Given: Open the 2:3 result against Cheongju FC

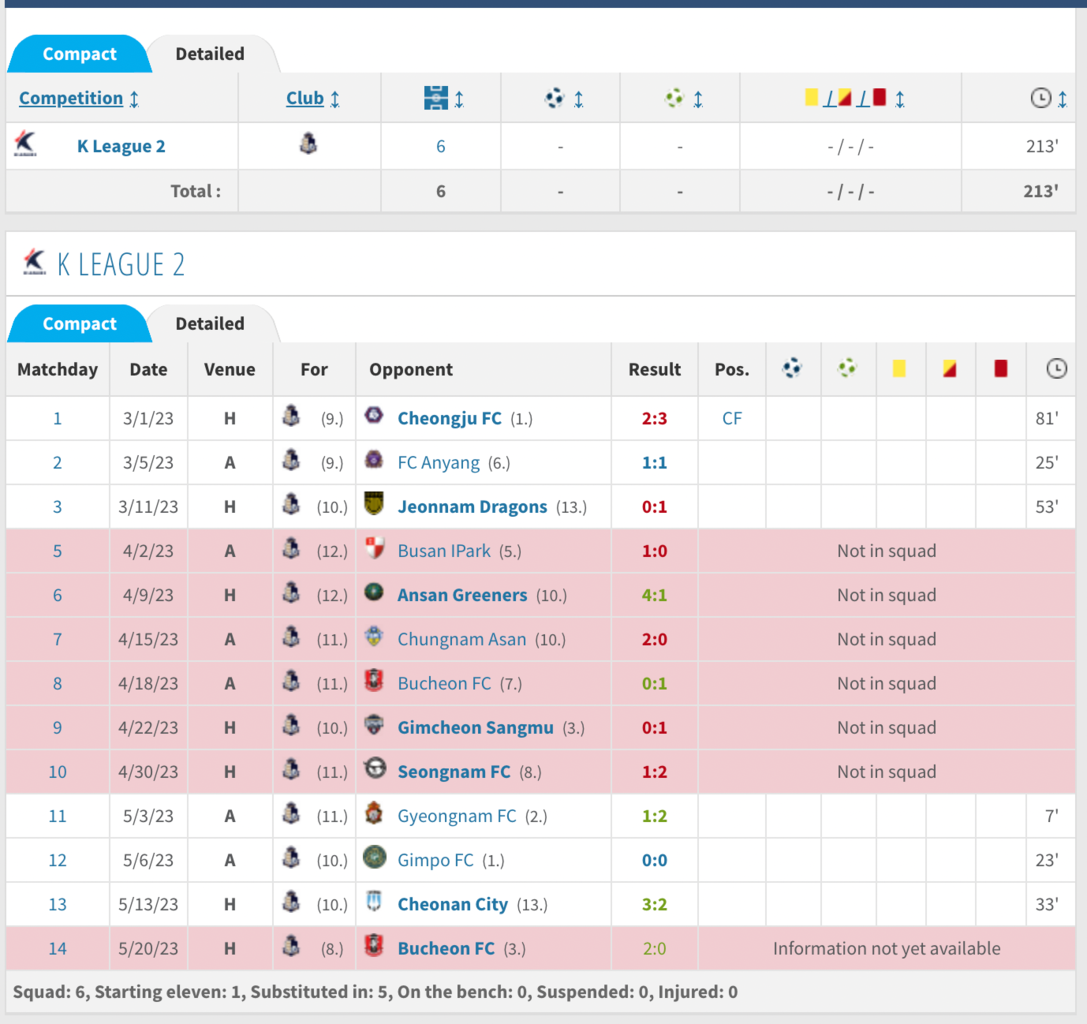Looking at the screenshot, I should tap(654, 418).
